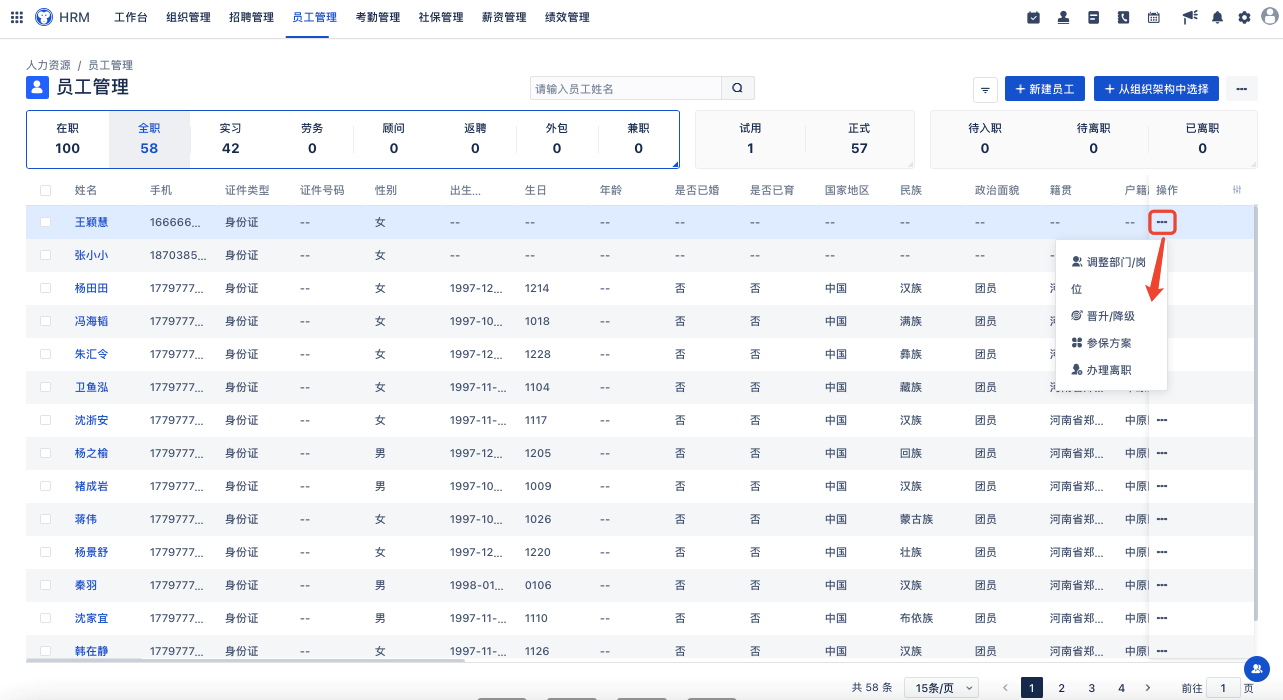Open the more options button beside 从组织架构中选择
Image resolution: width=1283 pixels, height=700 pixels.
tap(1241, 89)
